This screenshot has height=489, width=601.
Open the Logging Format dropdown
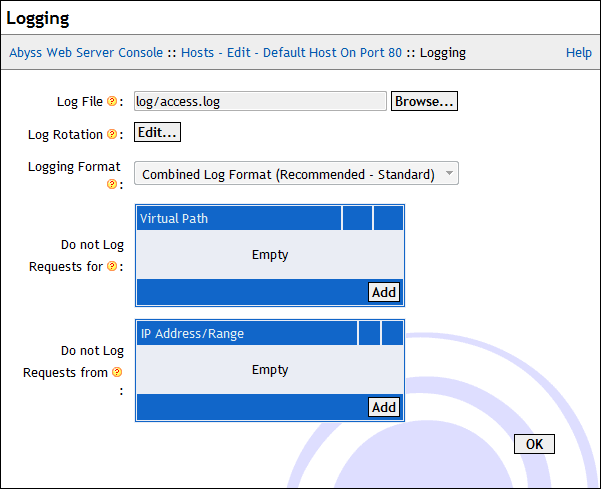click(296, 173)
